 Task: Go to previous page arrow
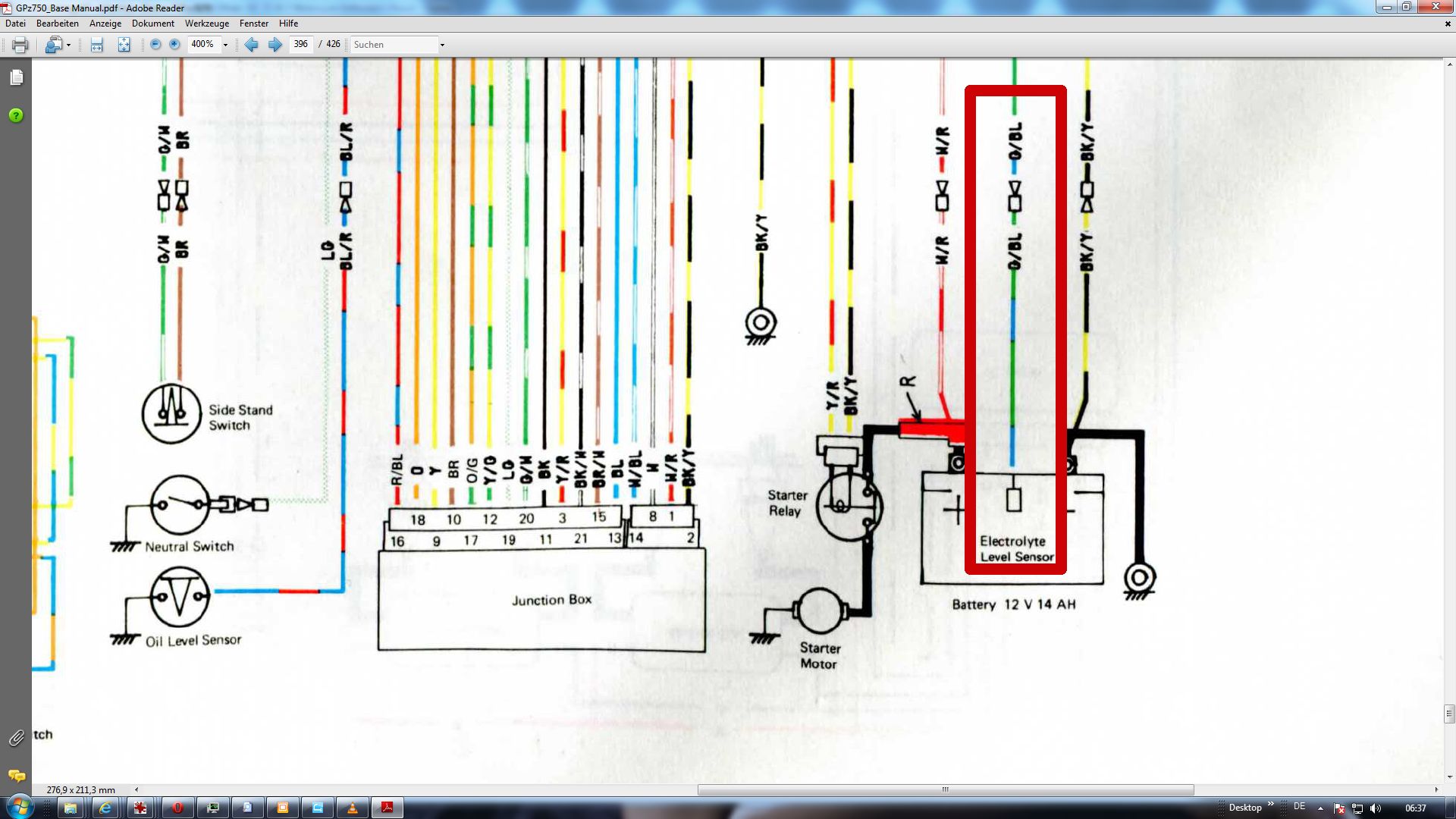(x=252, y=45)
